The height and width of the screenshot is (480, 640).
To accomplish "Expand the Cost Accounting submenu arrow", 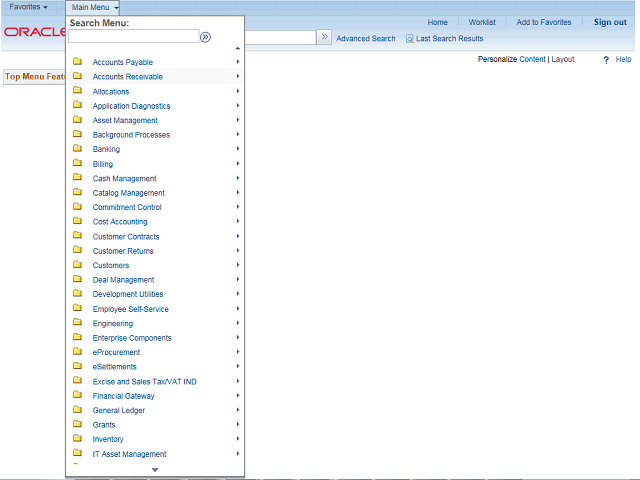I will (x=238, y=221).
